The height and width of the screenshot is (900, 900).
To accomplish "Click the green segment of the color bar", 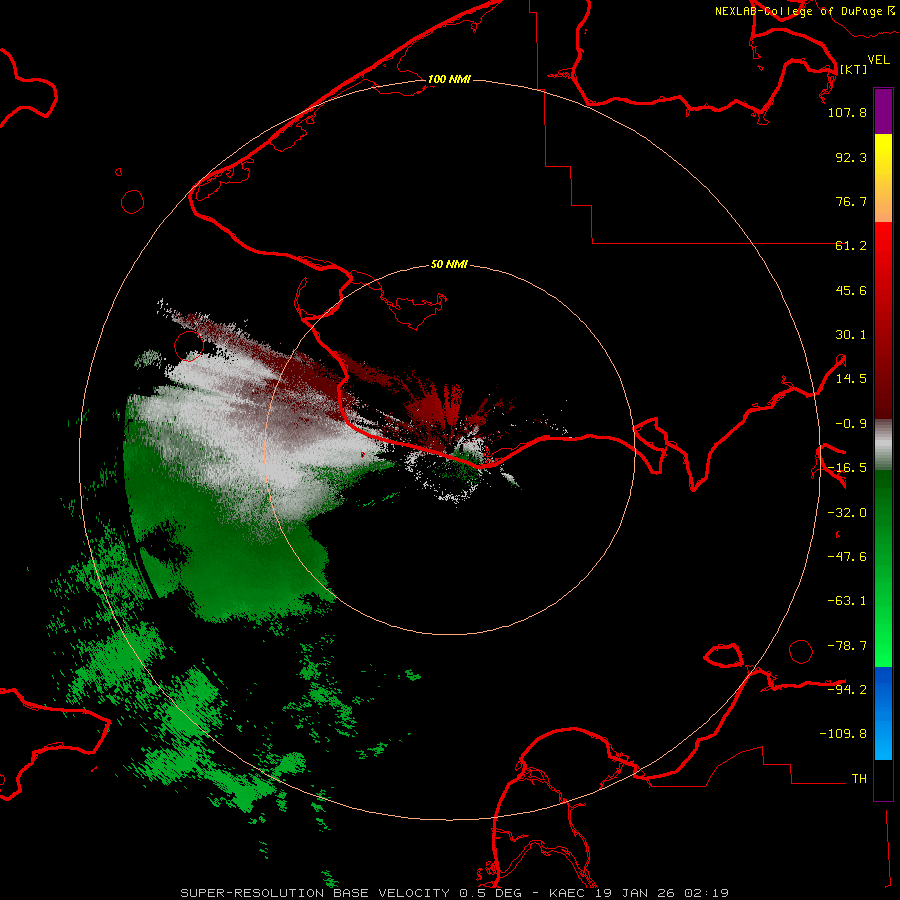I will 883,568.
